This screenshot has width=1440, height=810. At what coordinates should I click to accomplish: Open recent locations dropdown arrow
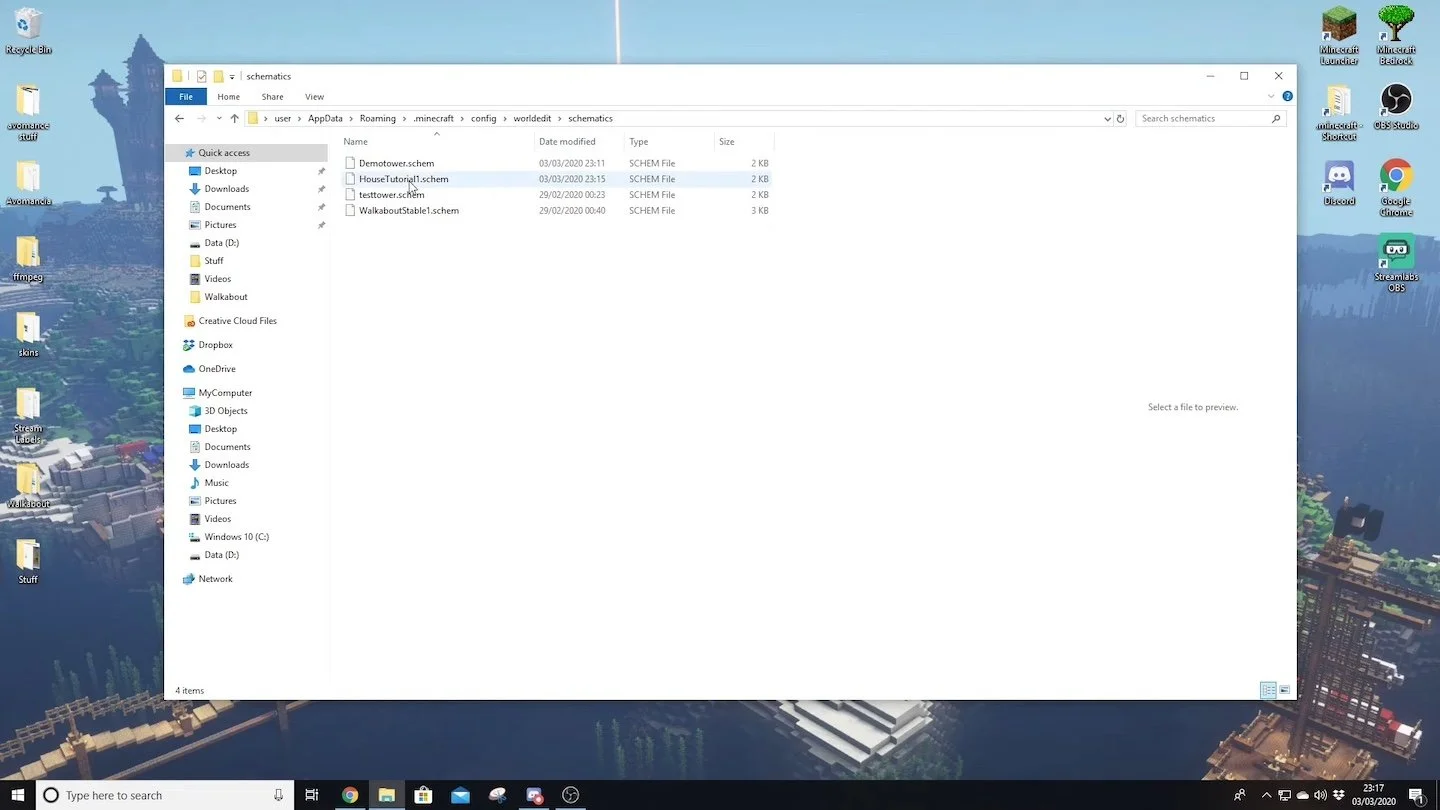(x=219, y=118)
